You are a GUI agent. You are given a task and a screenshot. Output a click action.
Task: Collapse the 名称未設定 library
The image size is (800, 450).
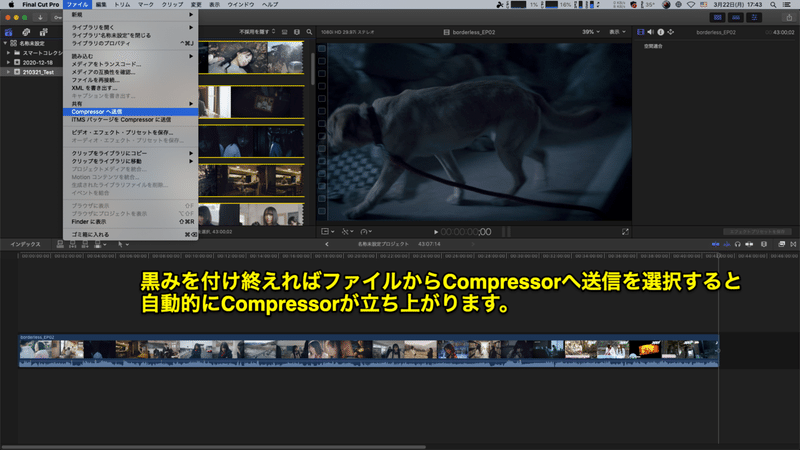pos(6,43)
